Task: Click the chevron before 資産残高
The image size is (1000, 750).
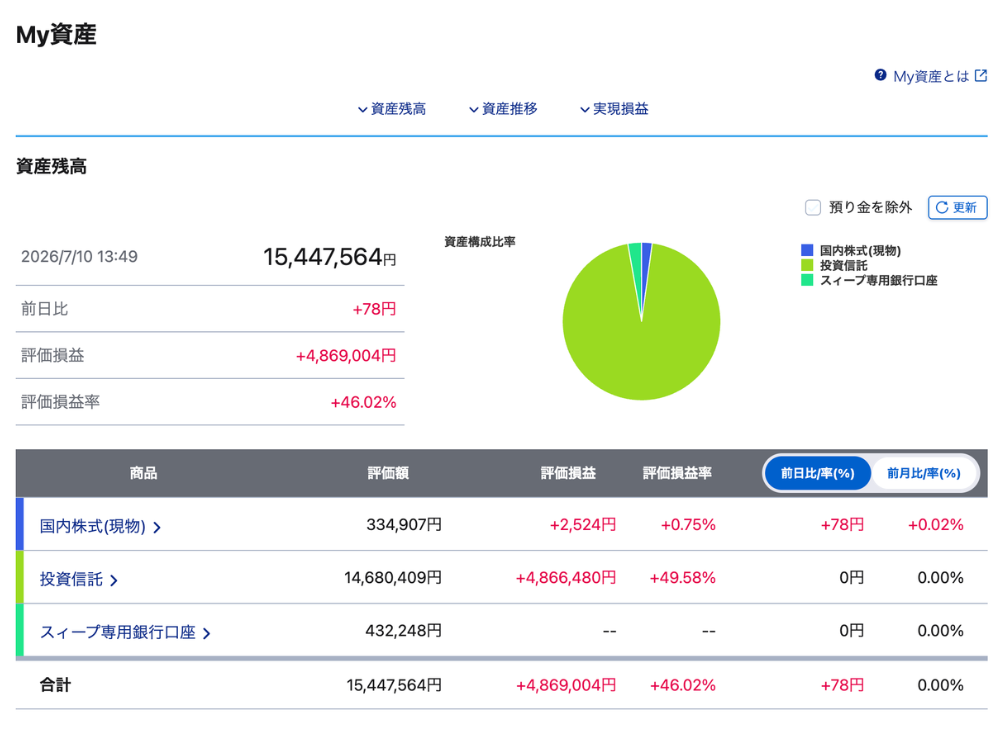Action: point(362,110)
